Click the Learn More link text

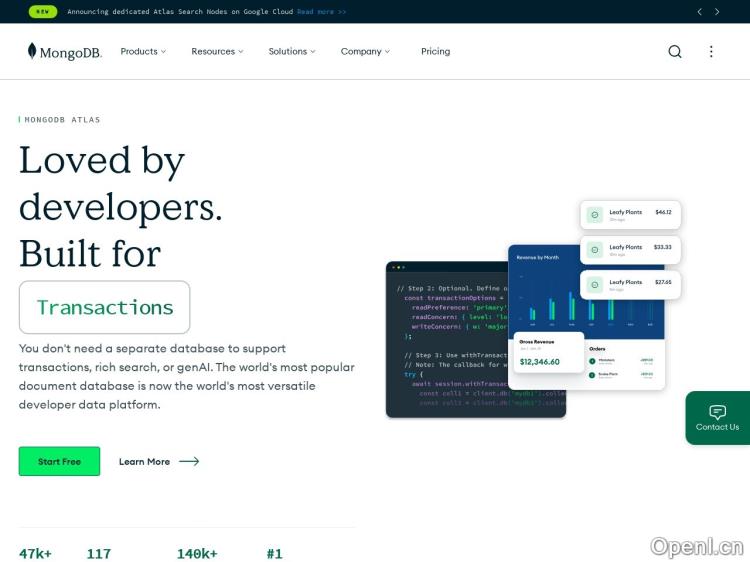144,462
